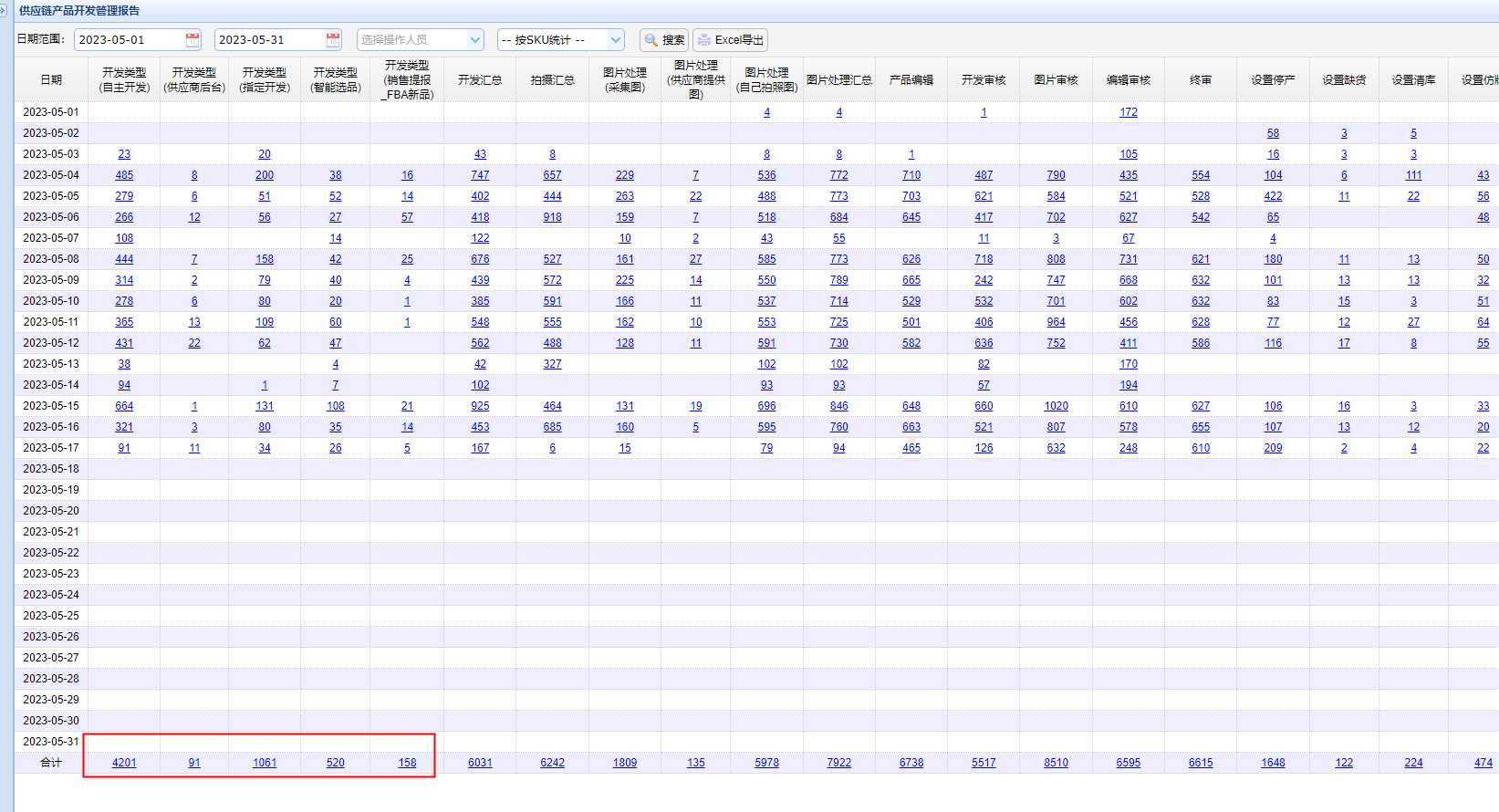Click the 图片处理汇总 column header
1499x812 pixels.
coord(839,79)
